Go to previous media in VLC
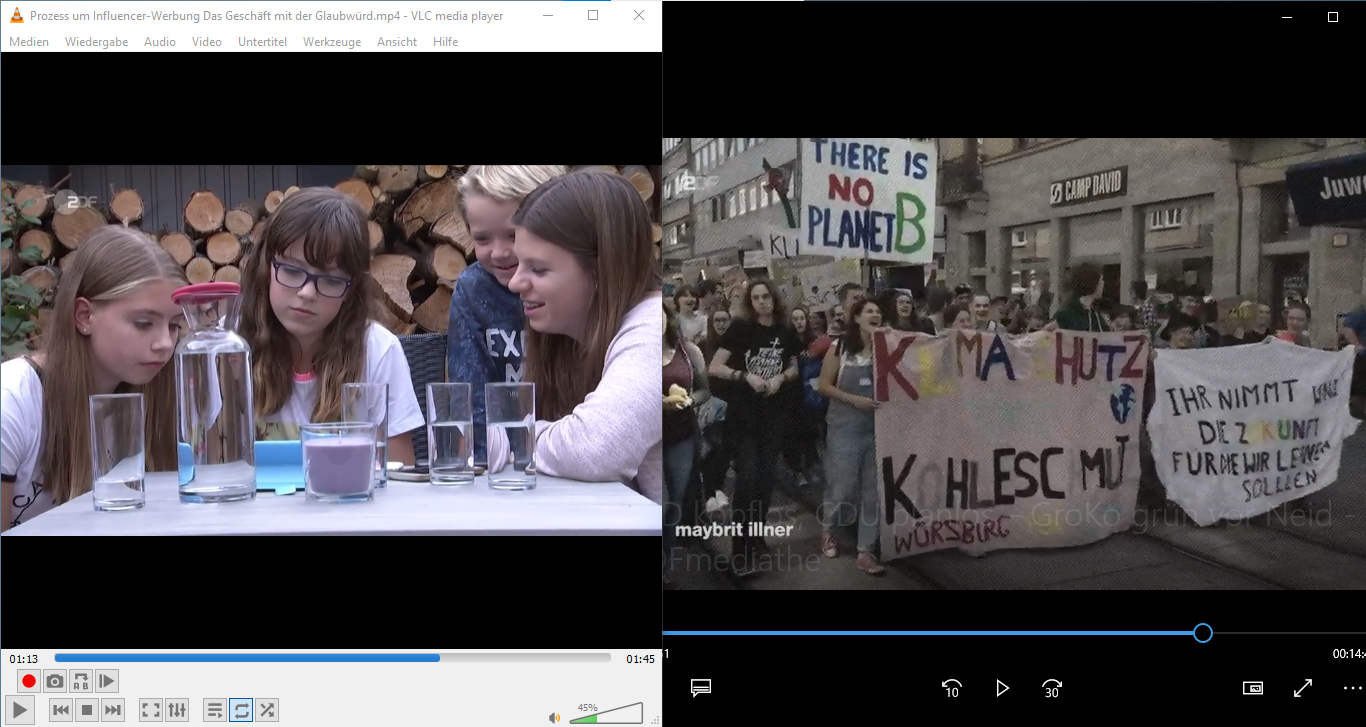 [x=61, y=711]
